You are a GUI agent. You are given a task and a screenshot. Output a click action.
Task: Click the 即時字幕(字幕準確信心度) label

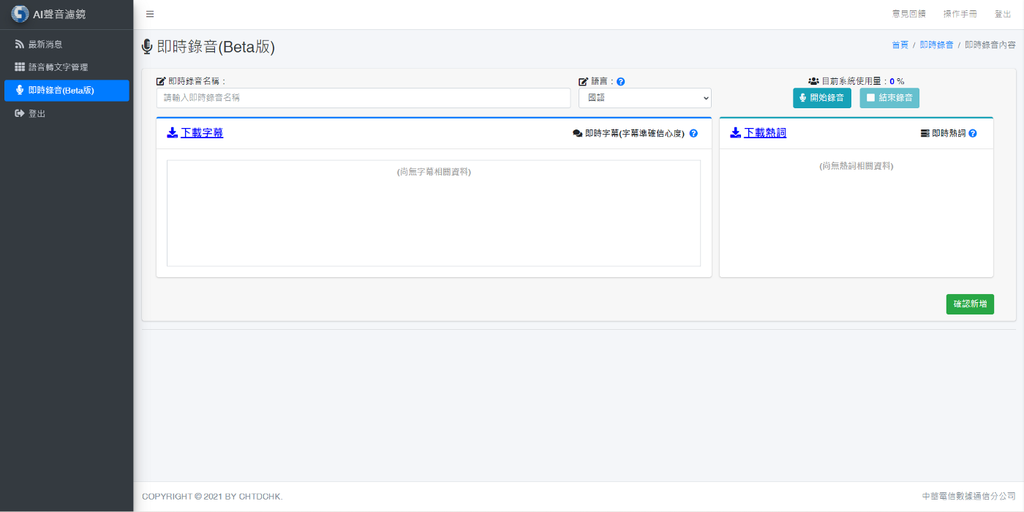(x=635, y=133)
